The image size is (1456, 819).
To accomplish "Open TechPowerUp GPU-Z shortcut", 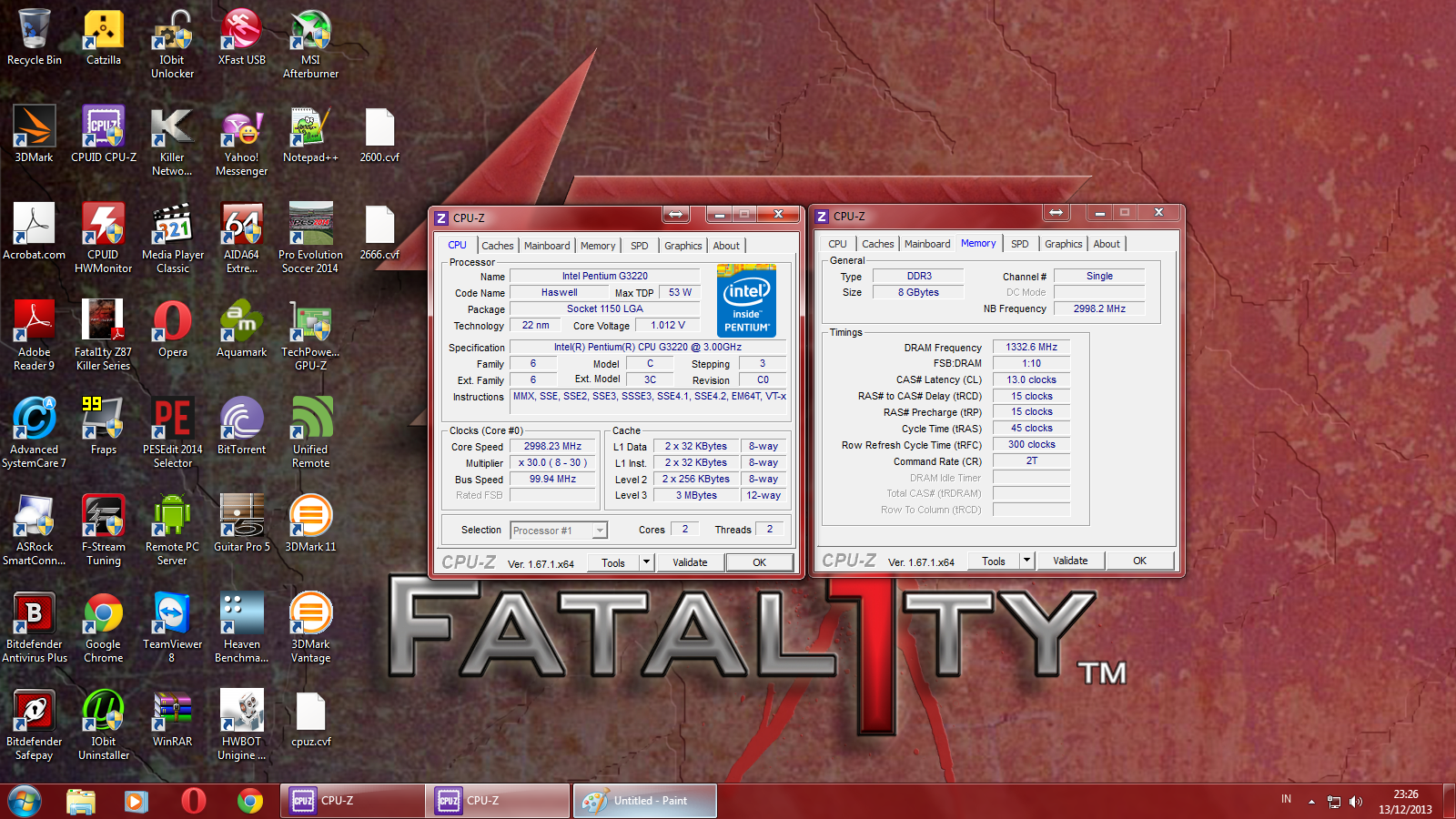I will point(310,335).
